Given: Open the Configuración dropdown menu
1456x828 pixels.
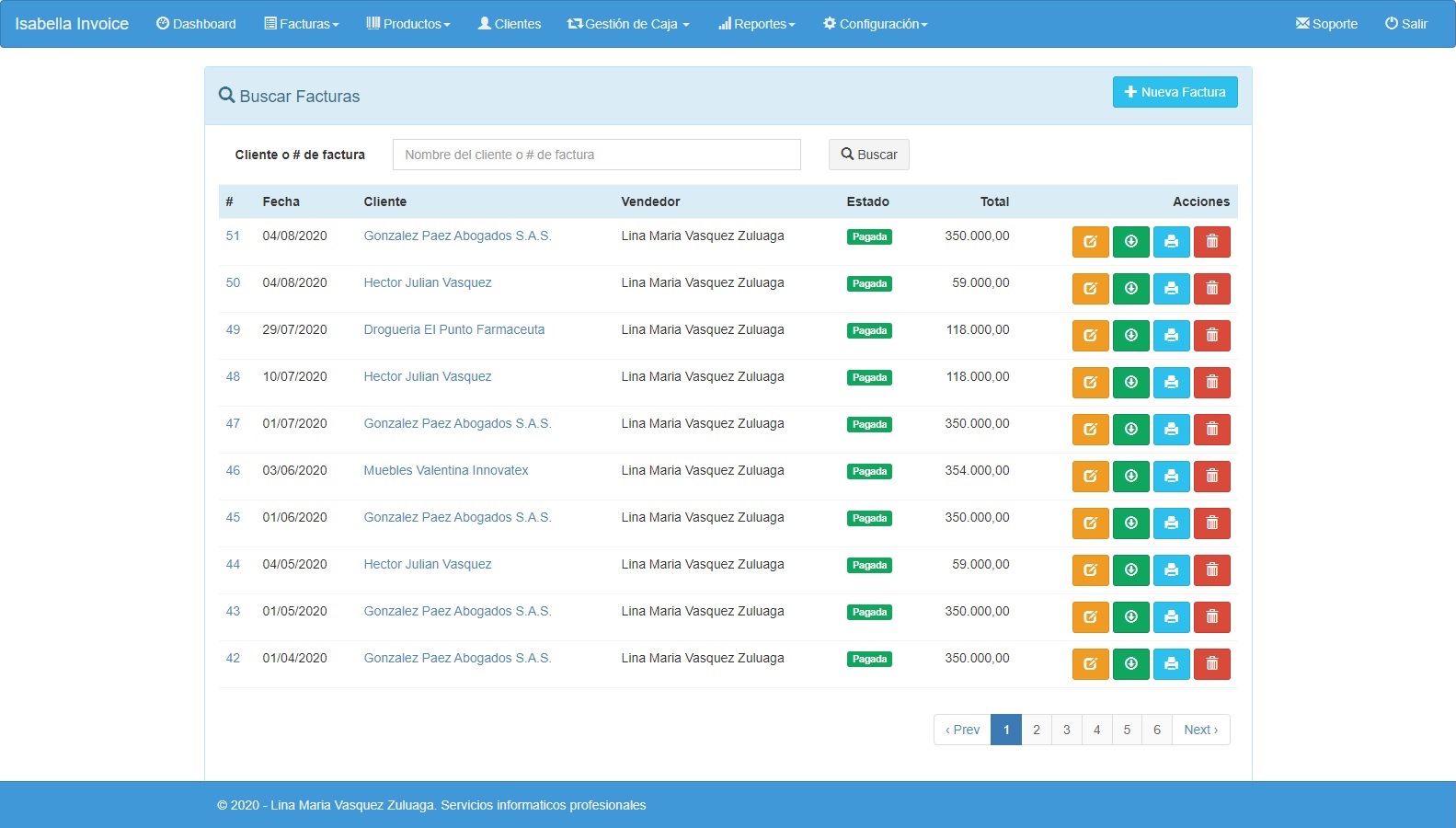Looking at the screenshot, I should [x=875, y=24].
